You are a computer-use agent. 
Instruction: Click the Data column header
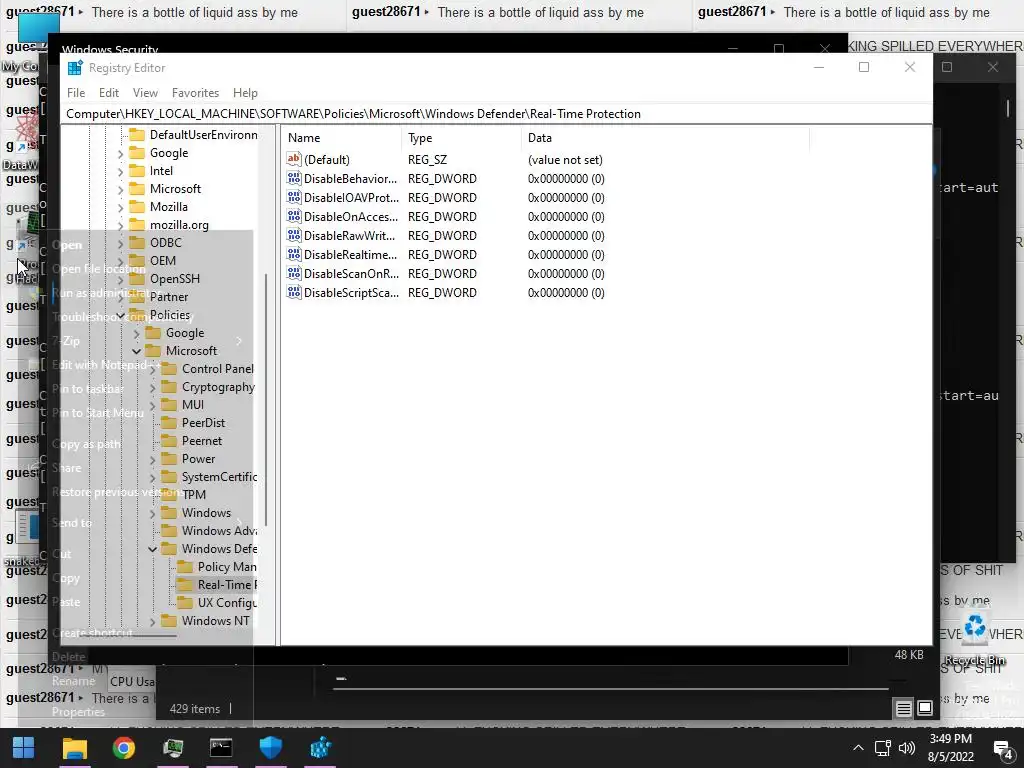click(665, 138)
